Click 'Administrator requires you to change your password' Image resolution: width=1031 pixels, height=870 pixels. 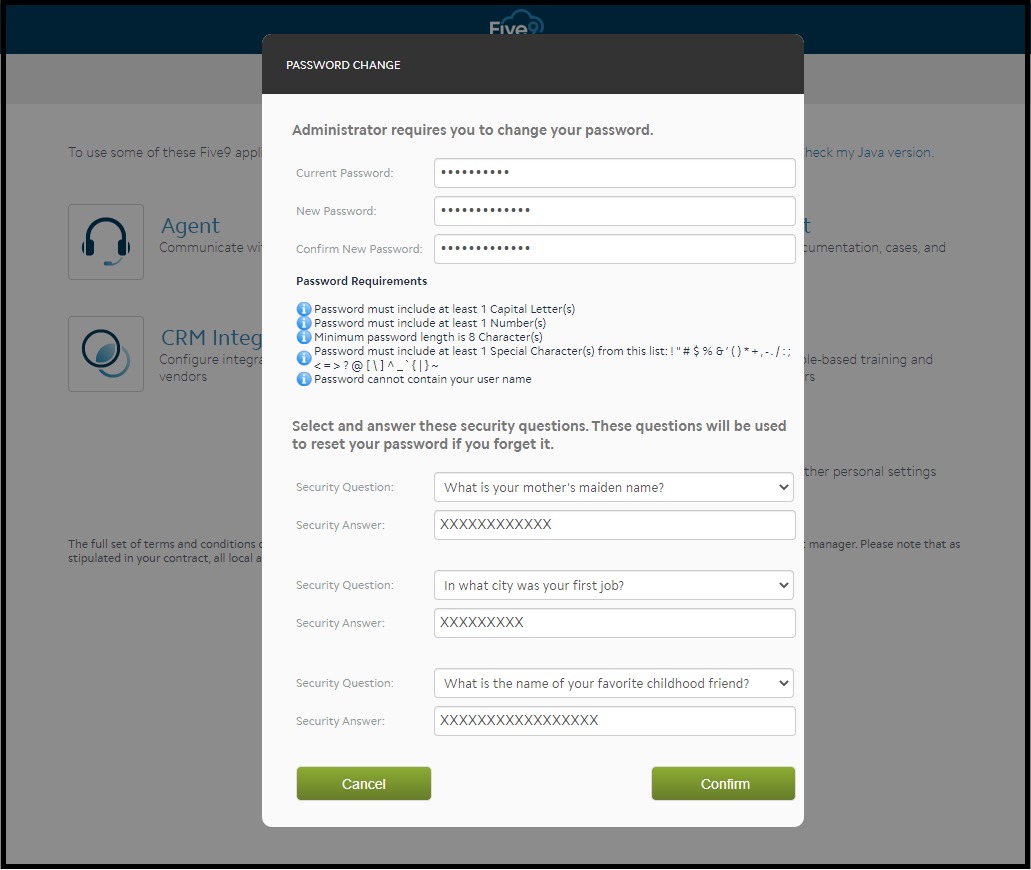[x=473, y=130]
